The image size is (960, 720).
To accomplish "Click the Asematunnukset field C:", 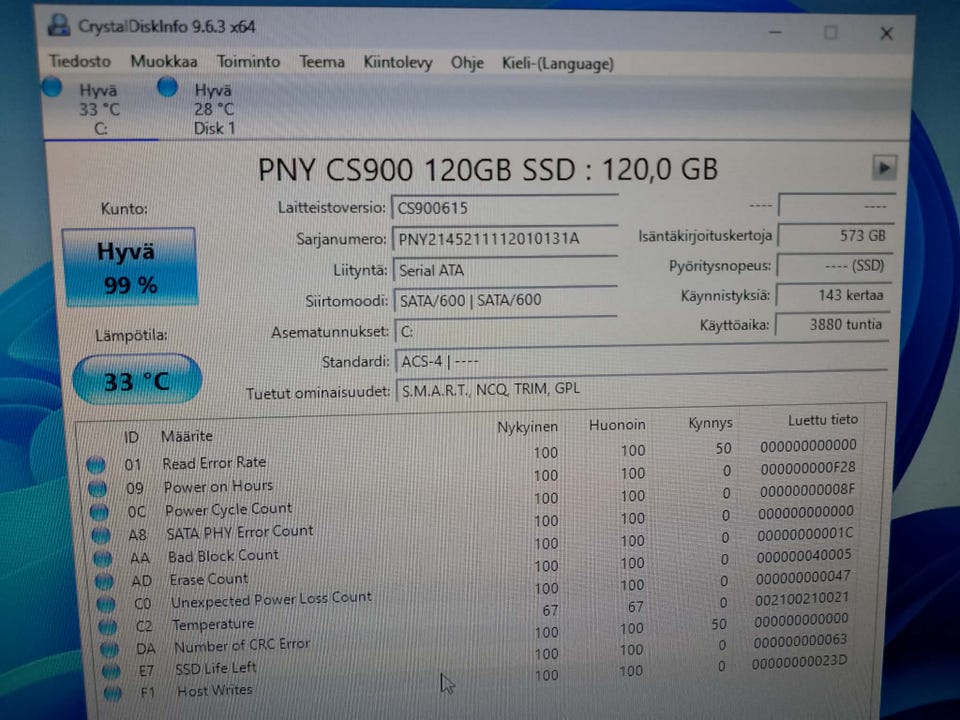I will (x=506, y=331).
